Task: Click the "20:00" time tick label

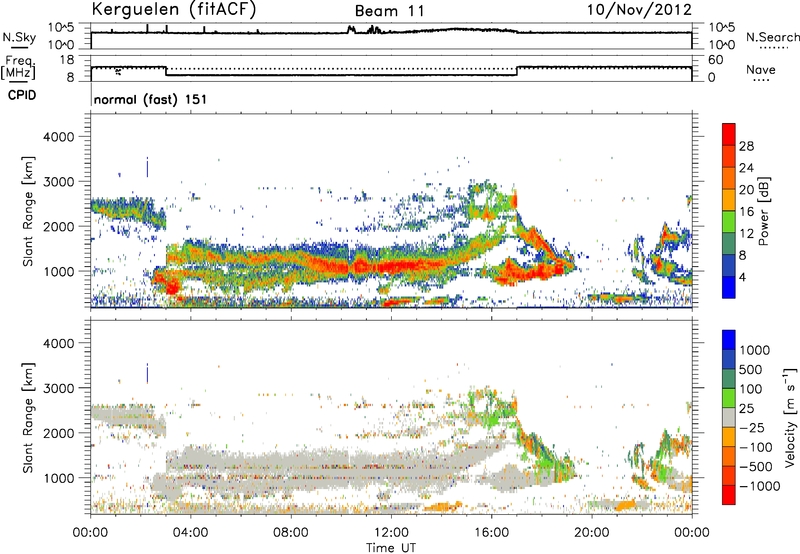Action: [592, 533]
